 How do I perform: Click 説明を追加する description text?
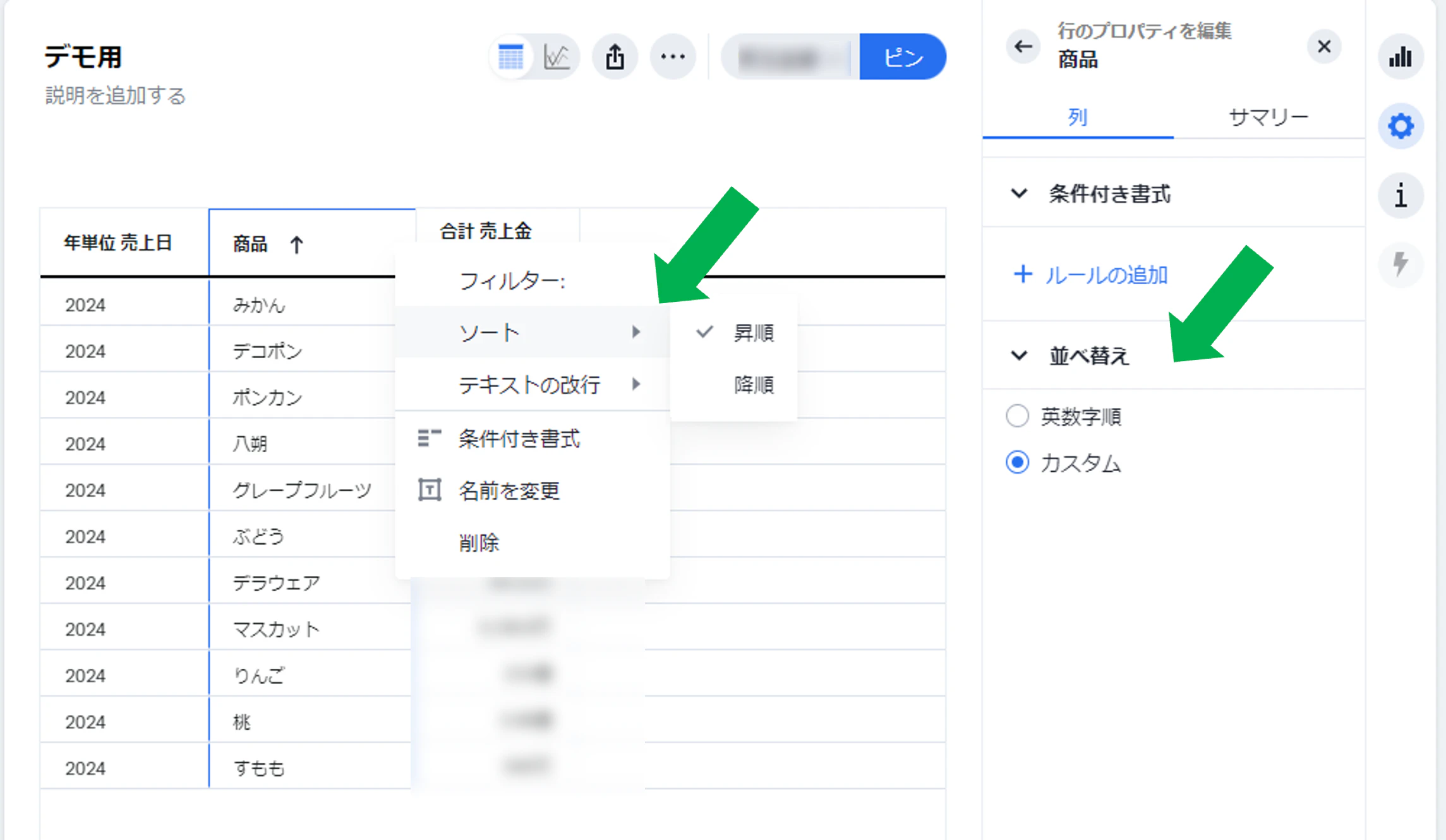pyautogui.click(x=116, y=96)
